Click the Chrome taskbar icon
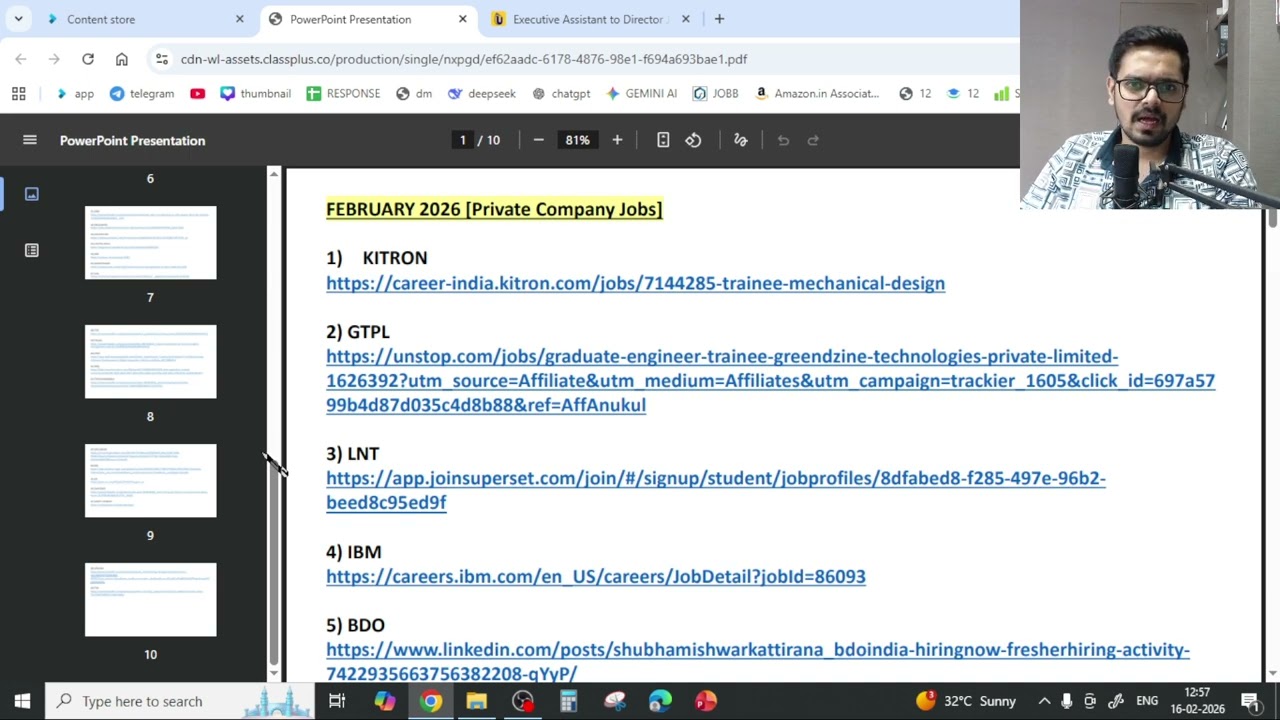 click(431, 701)
